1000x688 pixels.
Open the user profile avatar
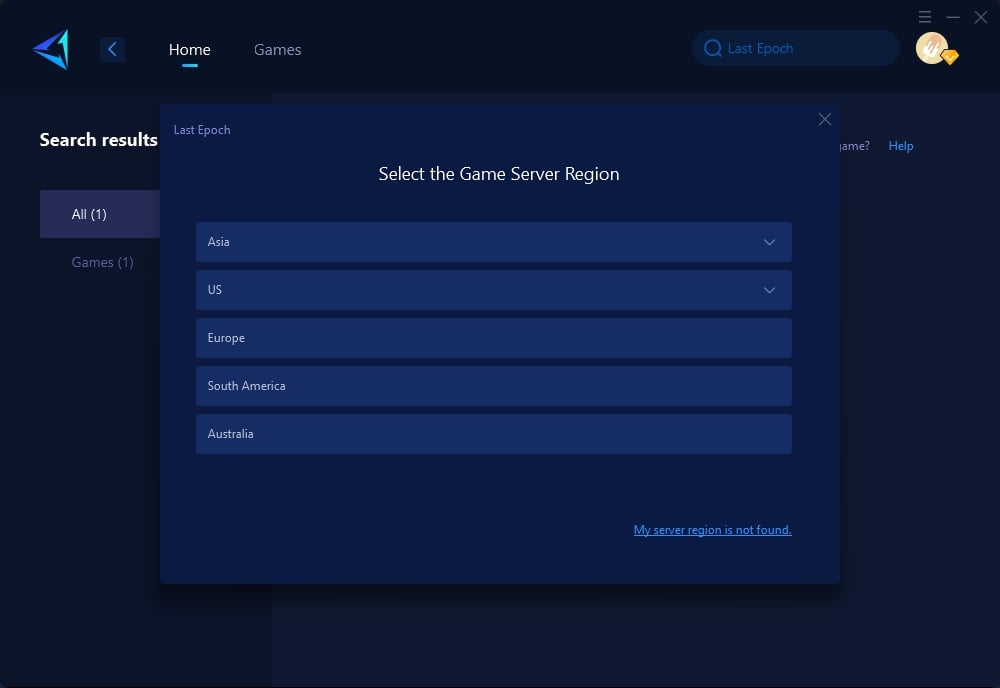click(x=931, y=48)
